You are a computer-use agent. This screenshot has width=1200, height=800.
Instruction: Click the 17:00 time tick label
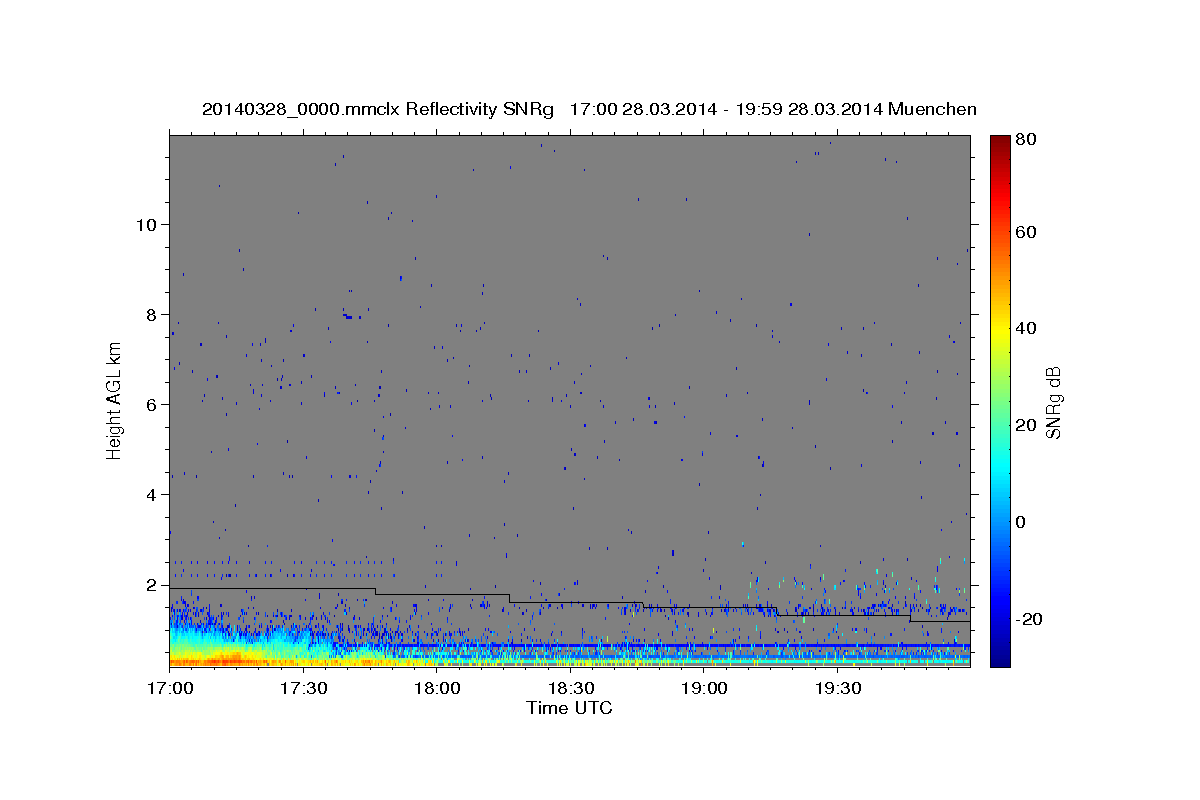click(169, 689)
